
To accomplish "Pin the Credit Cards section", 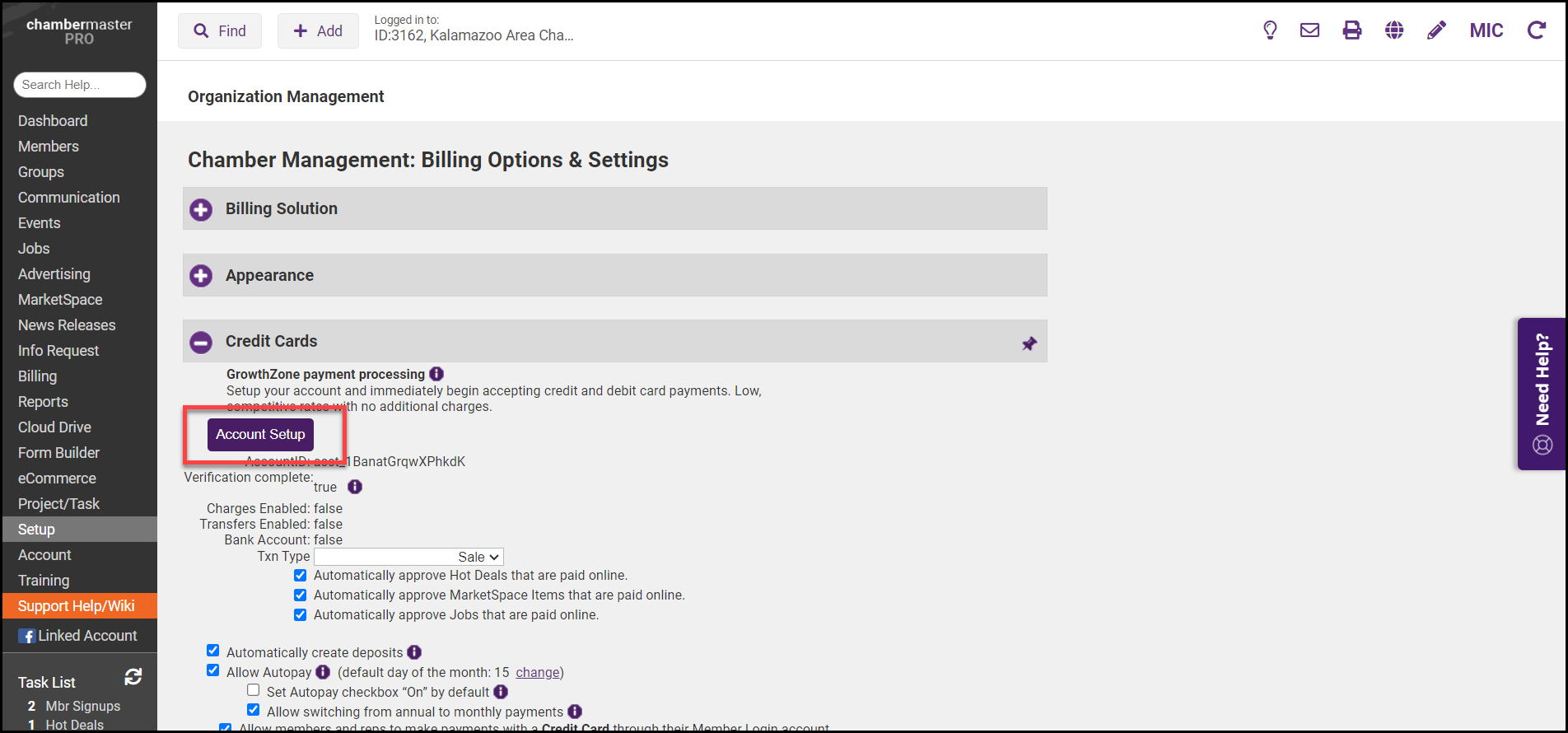I will (1029, 343).
